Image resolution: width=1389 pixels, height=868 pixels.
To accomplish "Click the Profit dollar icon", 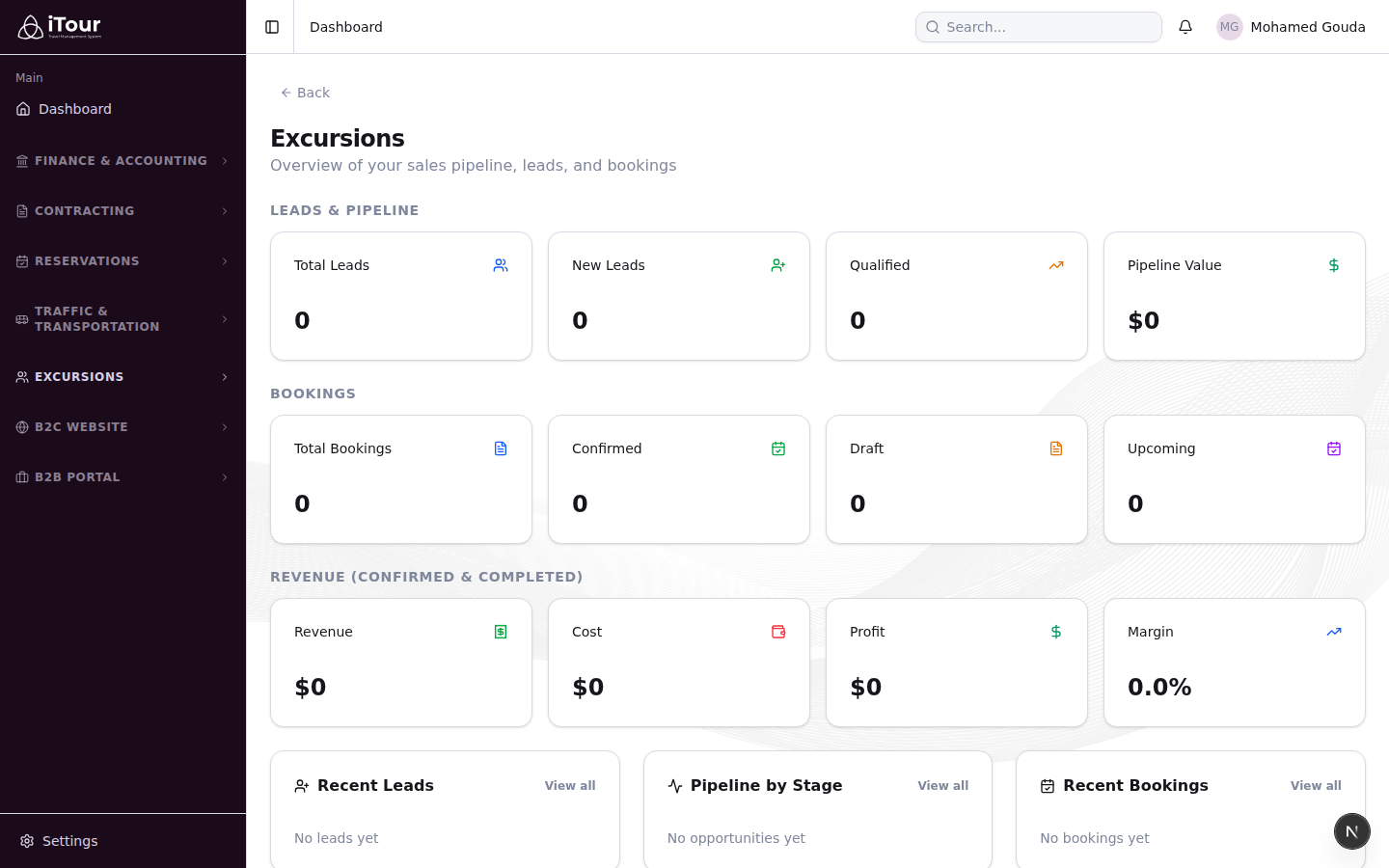I will click(1056, 632).
